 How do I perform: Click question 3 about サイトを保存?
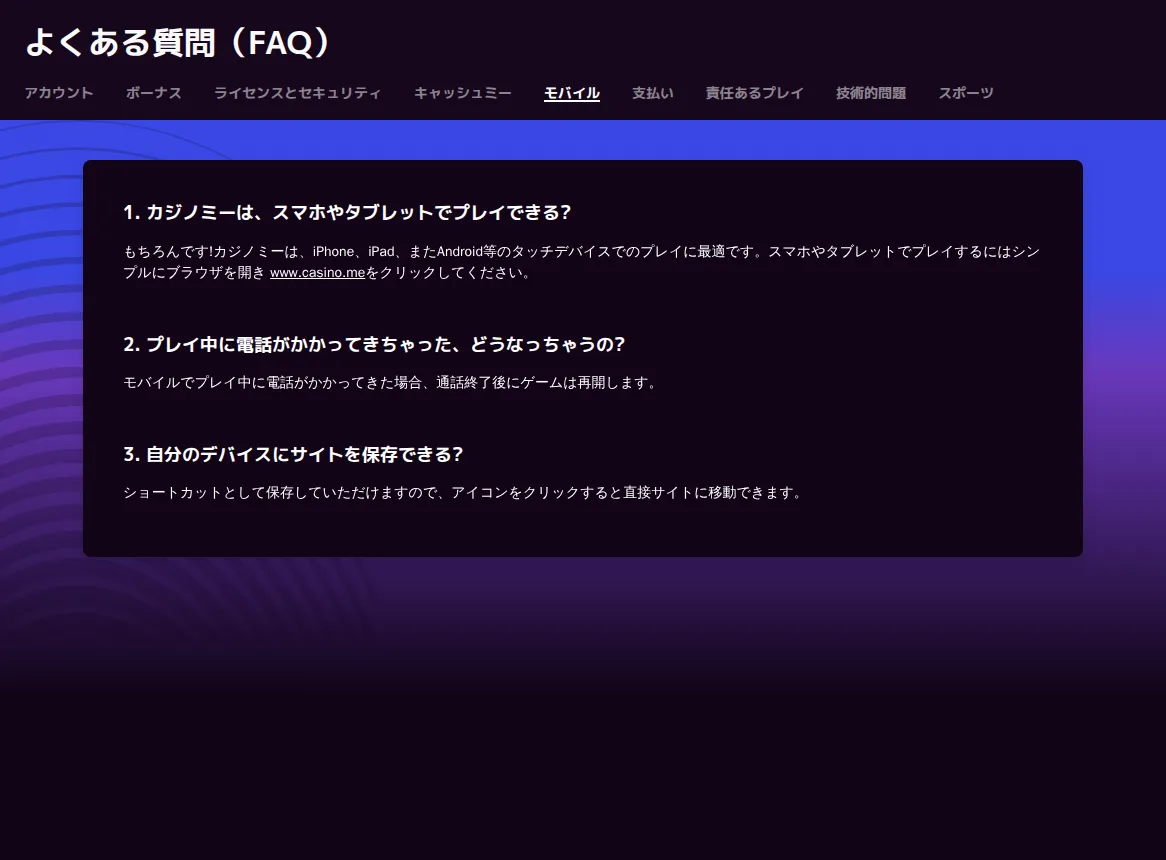pyautogui.click(x=293, y=455)
